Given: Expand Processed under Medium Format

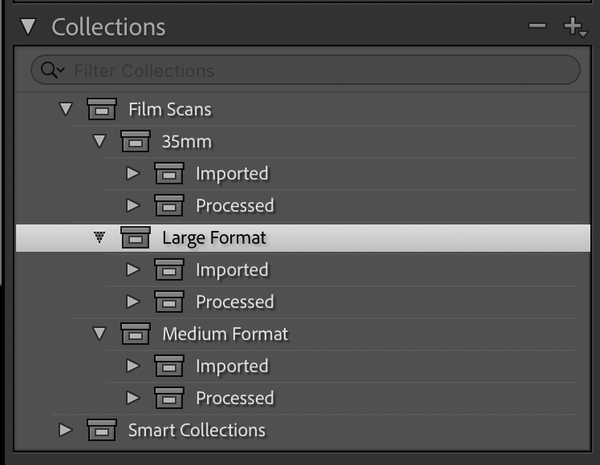Looking at the screenshot, I should (132, 398).
